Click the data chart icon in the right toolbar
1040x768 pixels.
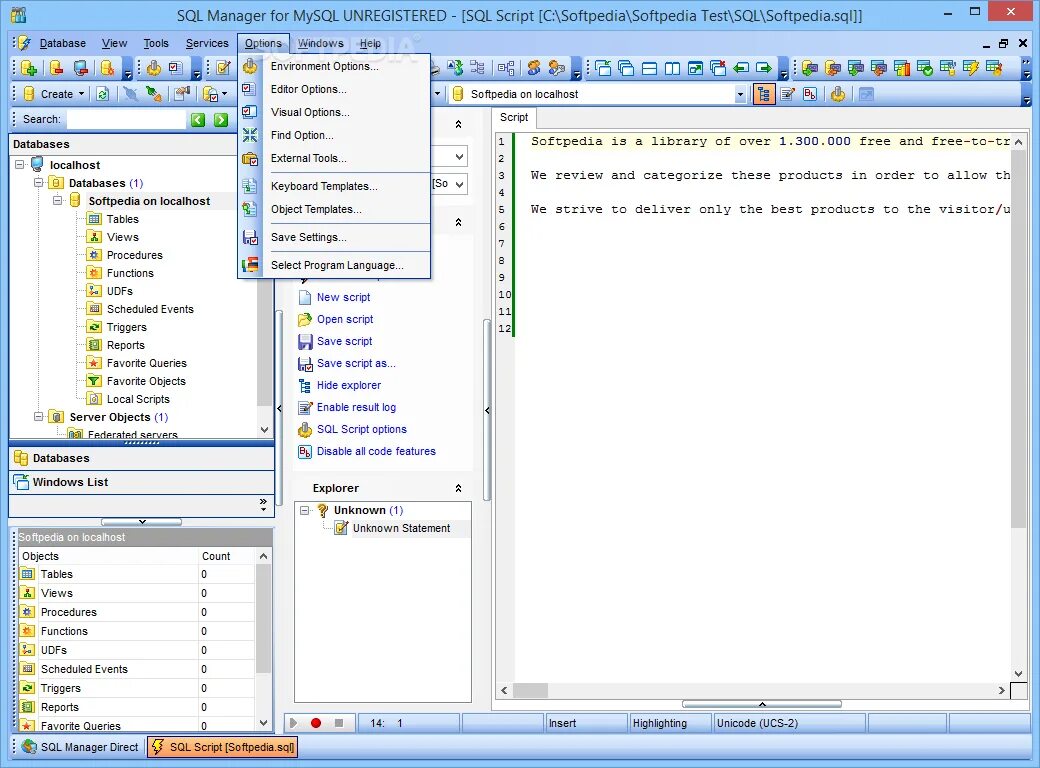pyautogui.click(x=901, y=68)
